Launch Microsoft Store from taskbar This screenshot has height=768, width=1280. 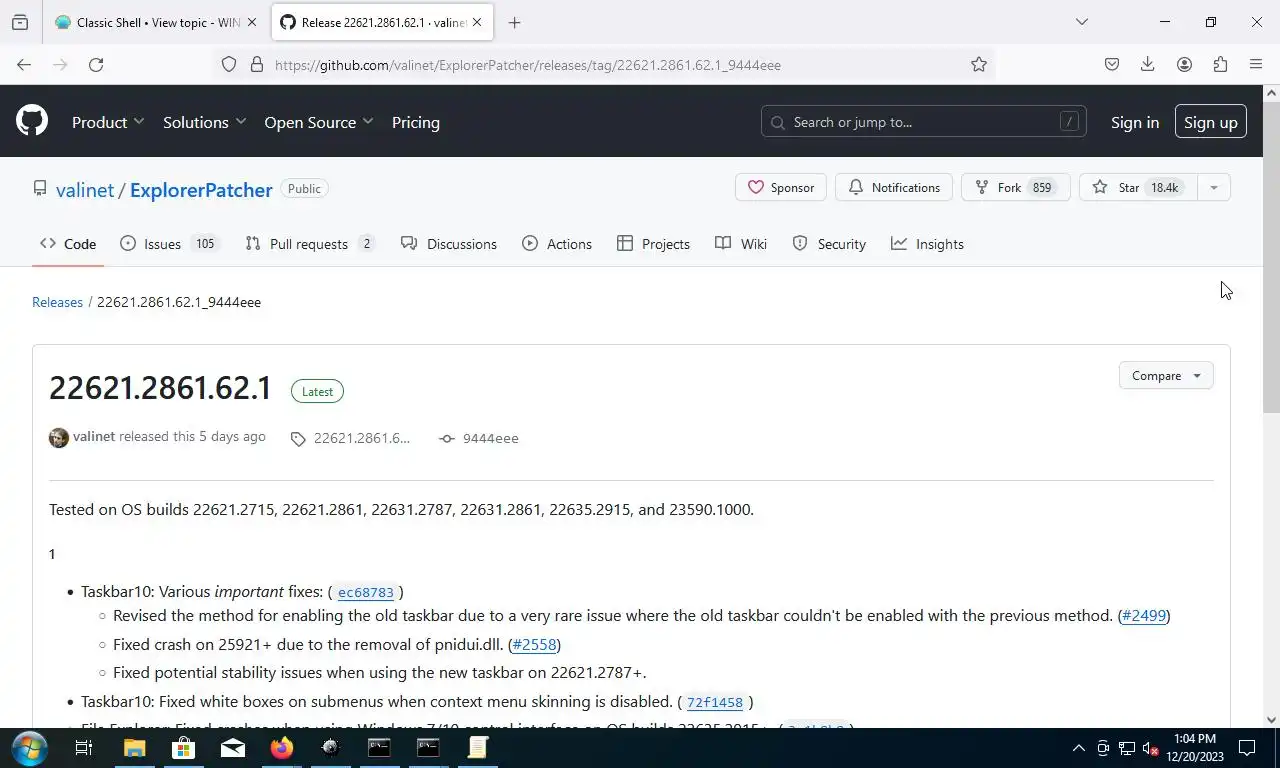point(183,747)
